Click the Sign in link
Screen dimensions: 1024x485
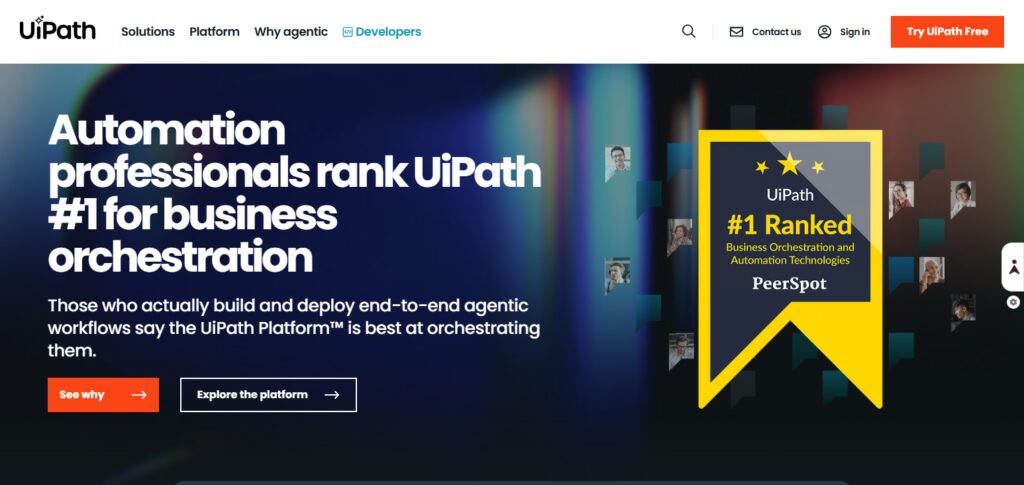(x=854, y=31)
